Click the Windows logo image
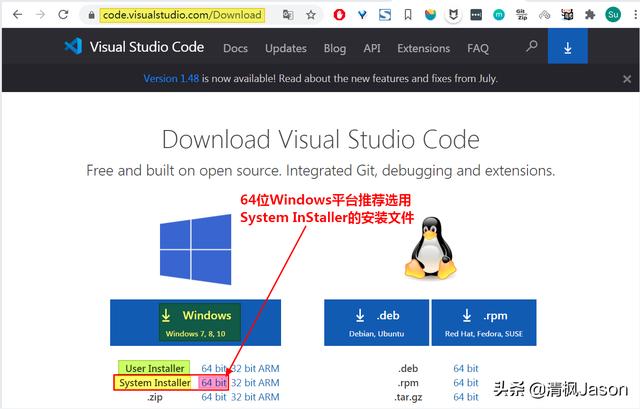 pyautogui.click(x=196, y=249)
